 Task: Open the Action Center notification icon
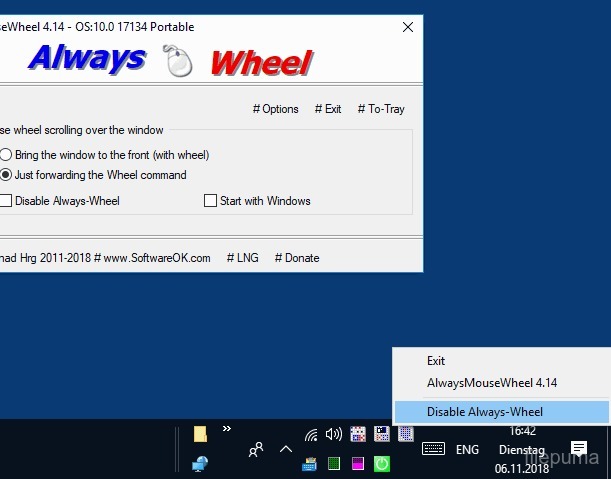578,449
